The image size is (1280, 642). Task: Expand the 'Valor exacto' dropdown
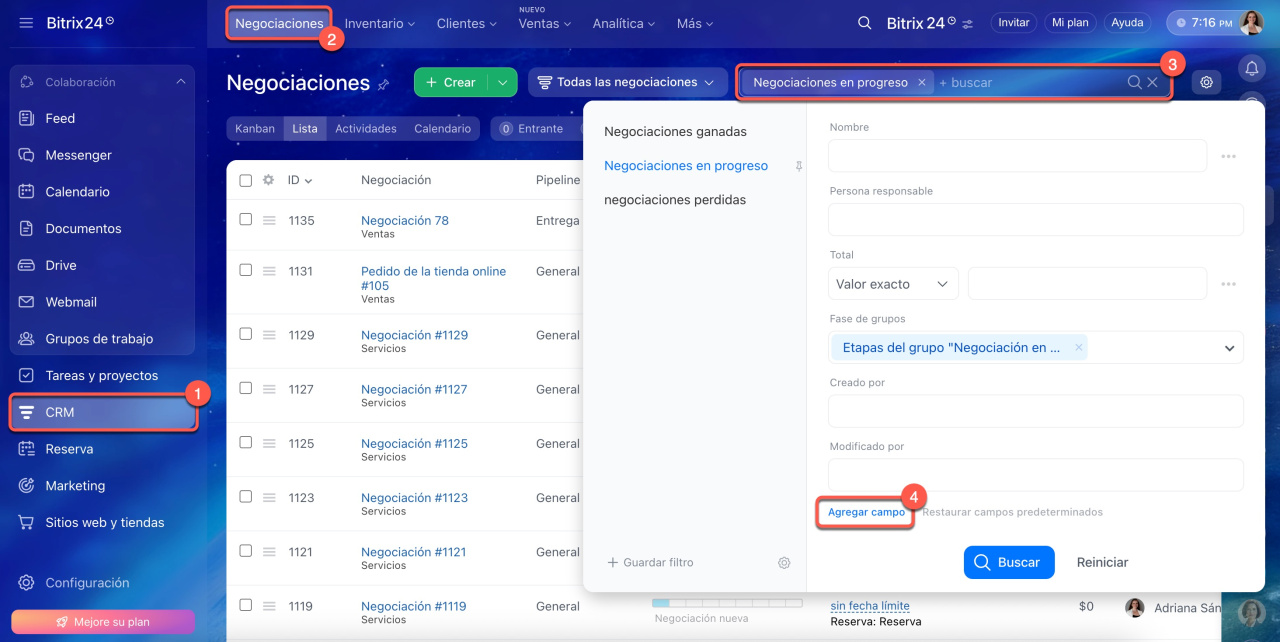893,284
